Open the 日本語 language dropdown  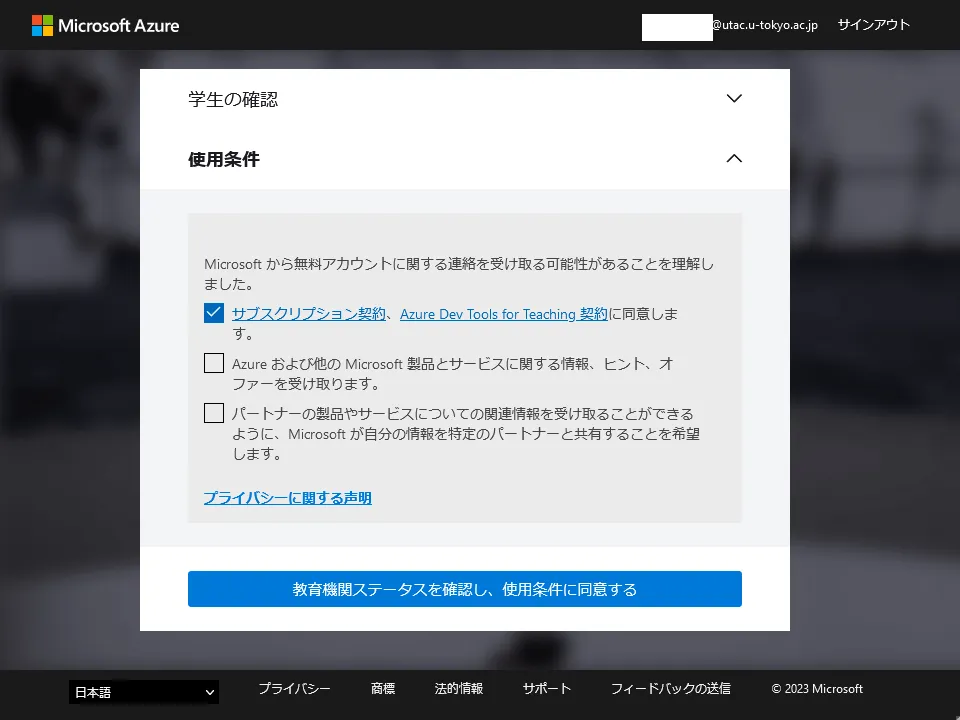[144, 692]
